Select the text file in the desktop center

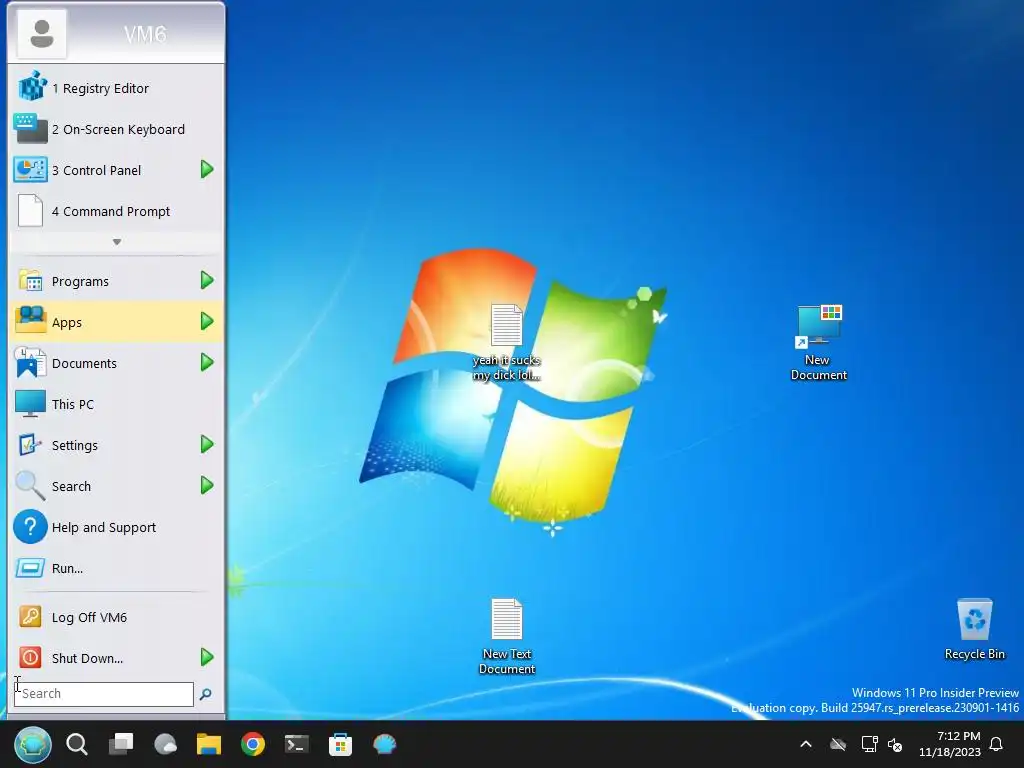pyautogui.click(x=507, y=342)
